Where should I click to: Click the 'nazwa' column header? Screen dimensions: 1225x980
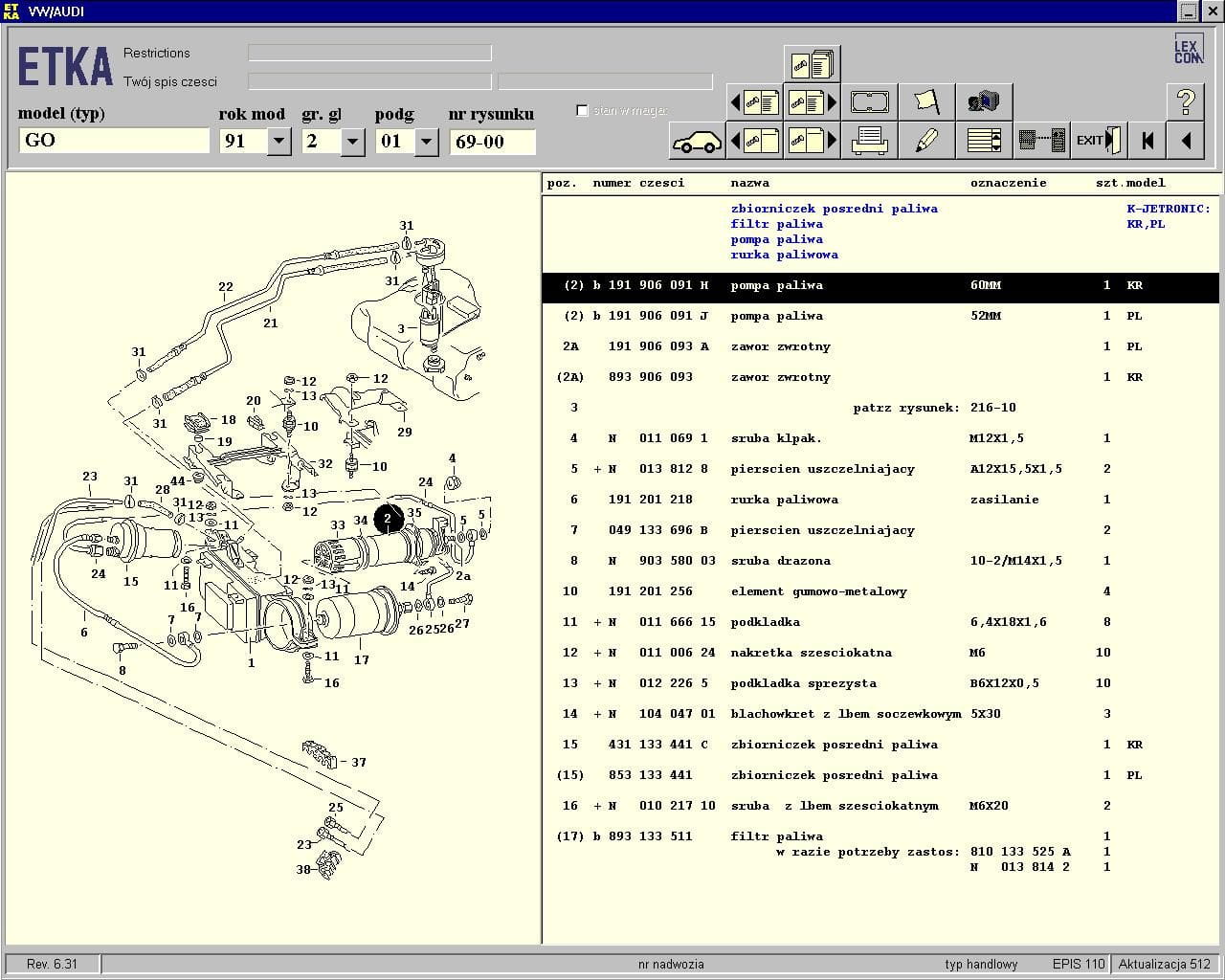749,183
